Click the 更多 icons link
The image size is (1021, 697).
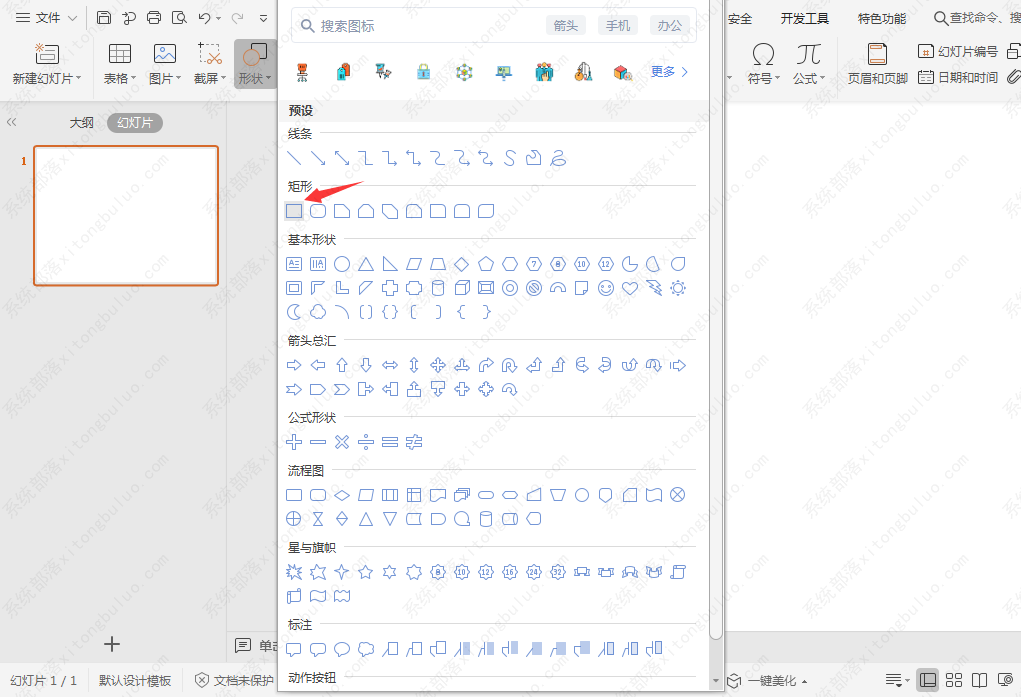pyautogui.click(x=669, y=72)
